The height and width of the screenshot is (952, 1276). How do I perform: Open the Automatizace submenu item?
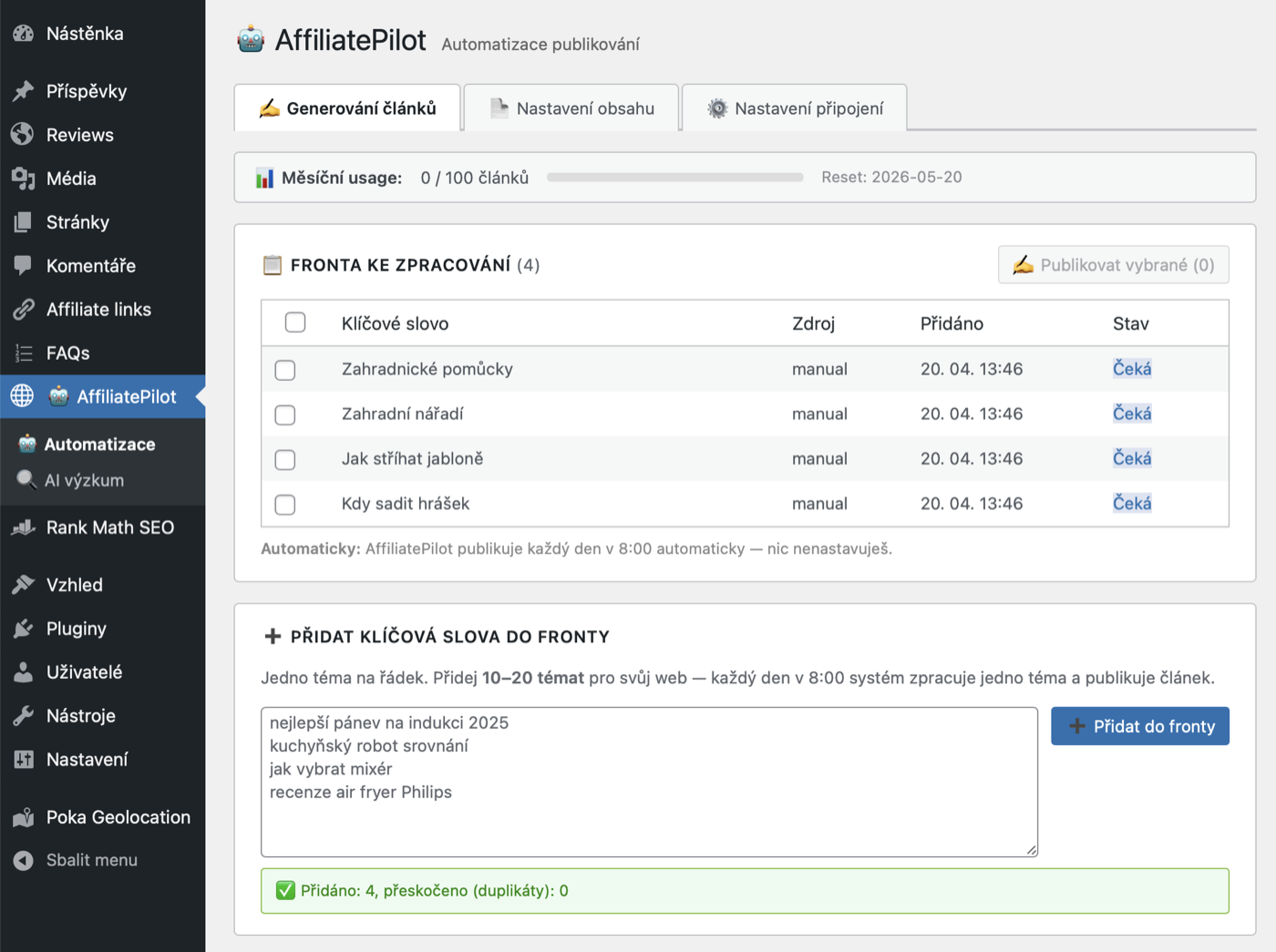[100, 445]
